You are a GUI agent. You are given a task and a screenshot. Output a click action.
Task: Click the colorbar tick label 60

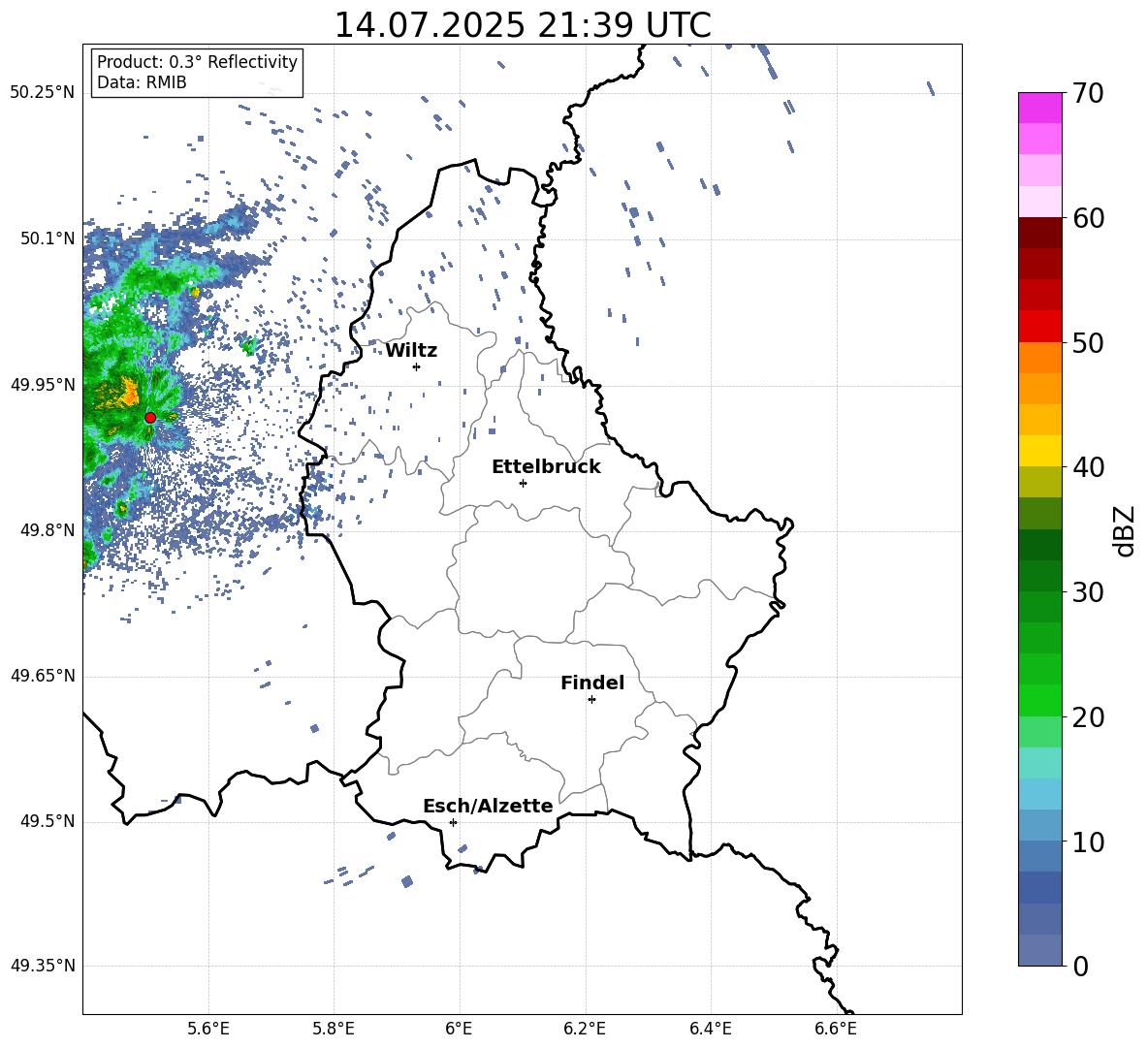(1088, 218)
